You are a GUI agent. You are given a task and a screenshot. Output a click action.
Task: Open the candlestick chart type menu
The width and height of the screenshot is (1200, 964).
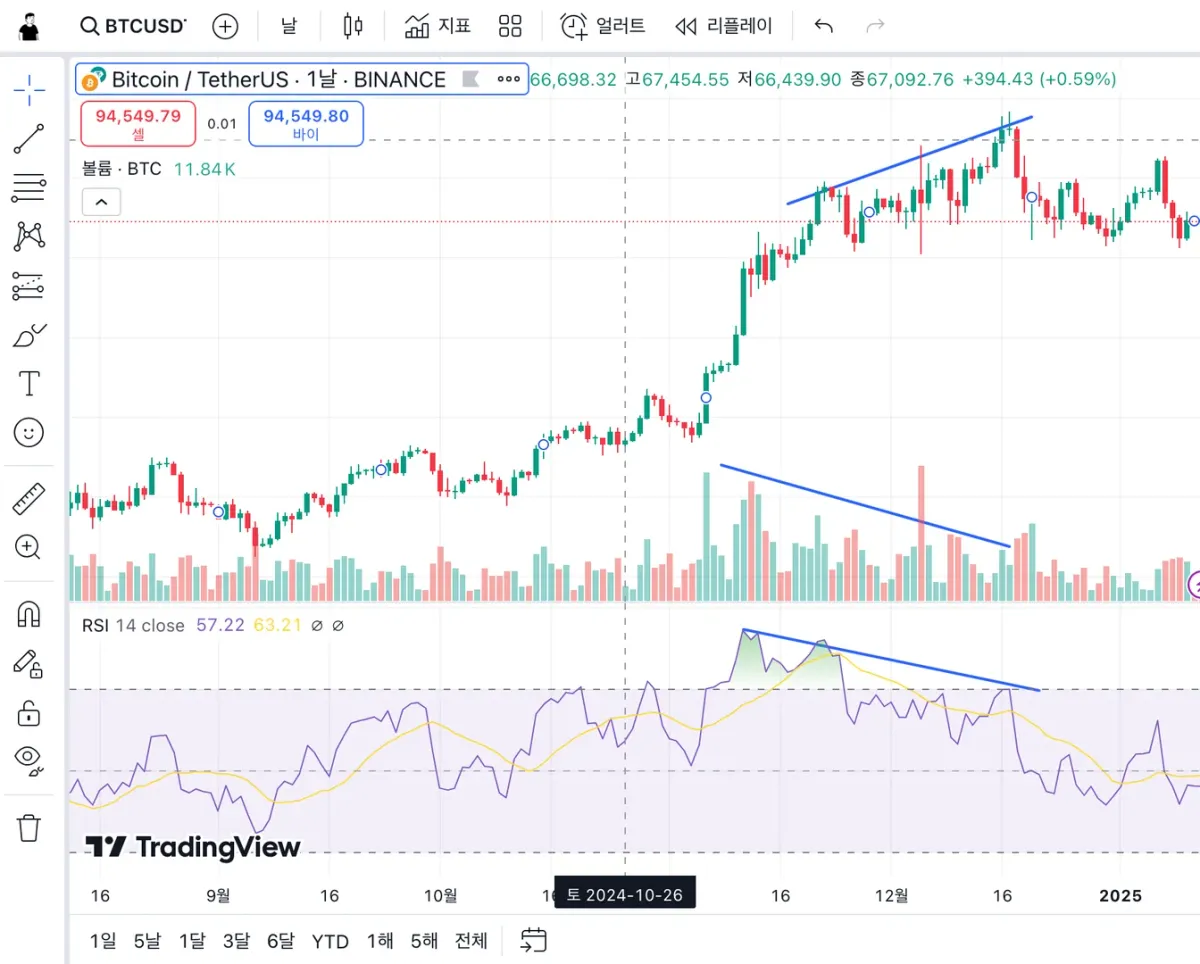point(353,26)
